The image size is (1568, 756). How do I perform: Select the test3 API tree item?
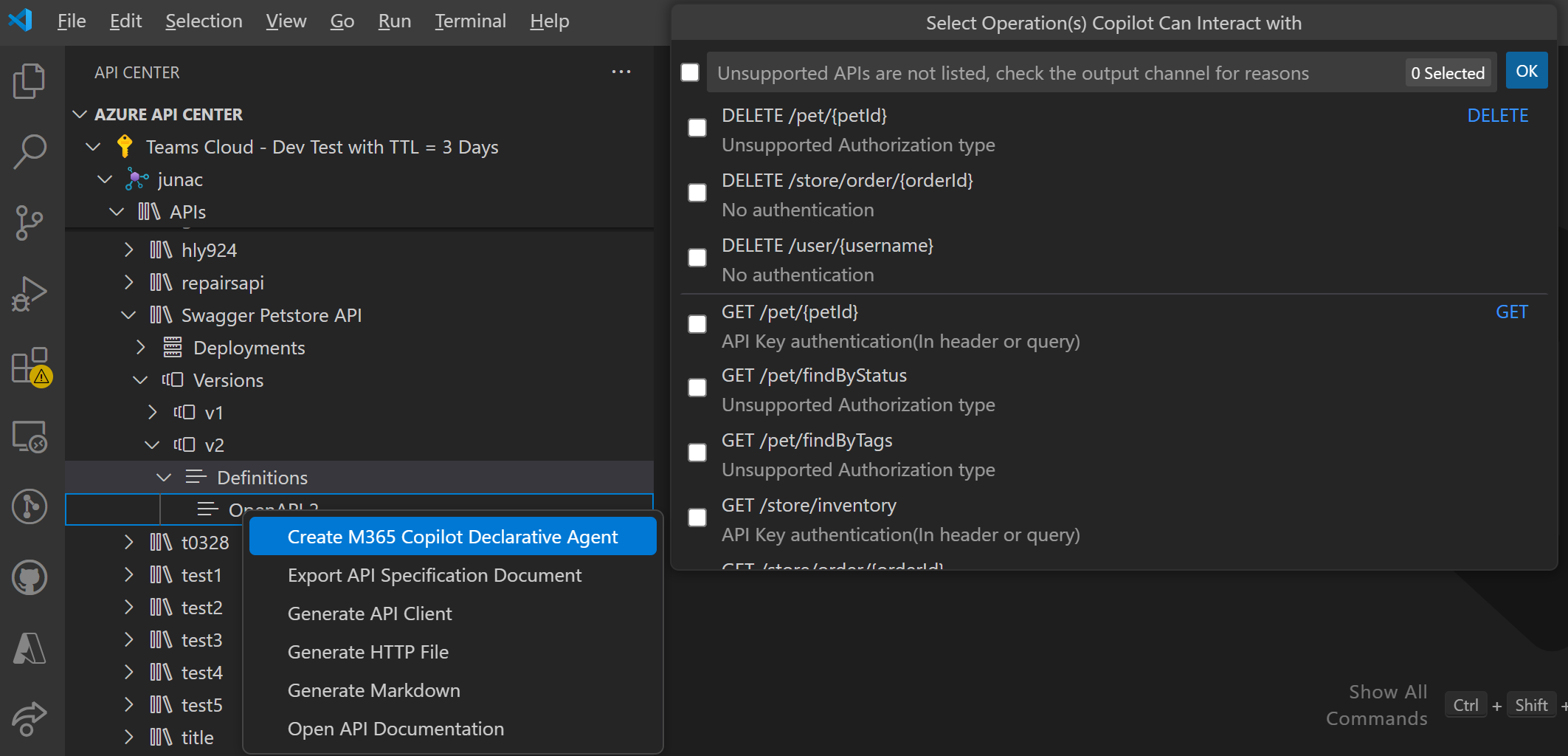click(x=201, y=640)
